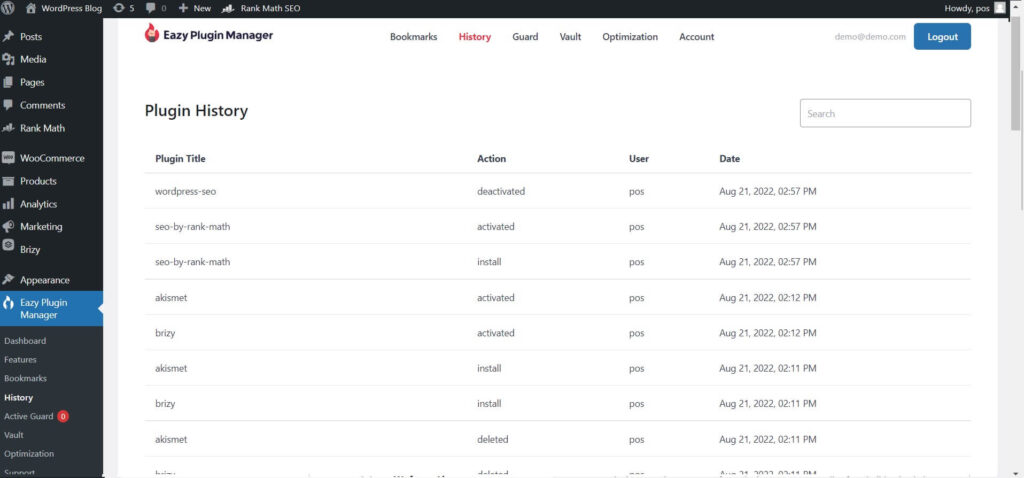Switch to the Bookmarks tab

click(413, 37)
